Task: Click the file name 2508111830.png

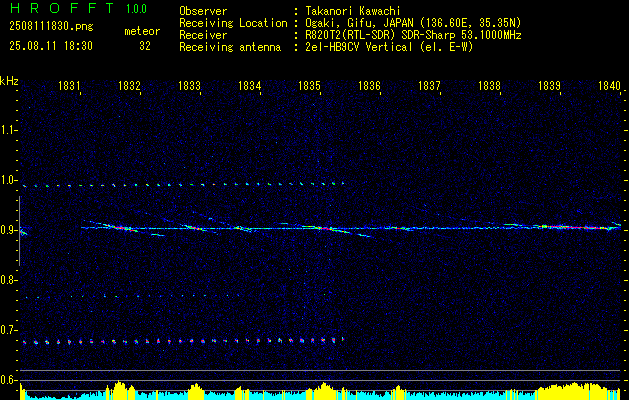Action: [51, 27]
